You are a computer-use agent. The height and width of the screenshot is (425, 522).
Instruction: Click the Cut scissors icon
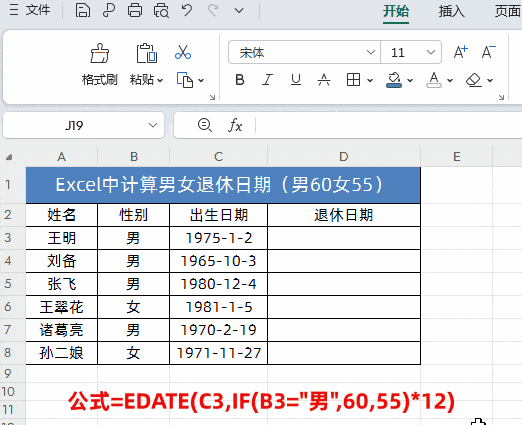183,52
